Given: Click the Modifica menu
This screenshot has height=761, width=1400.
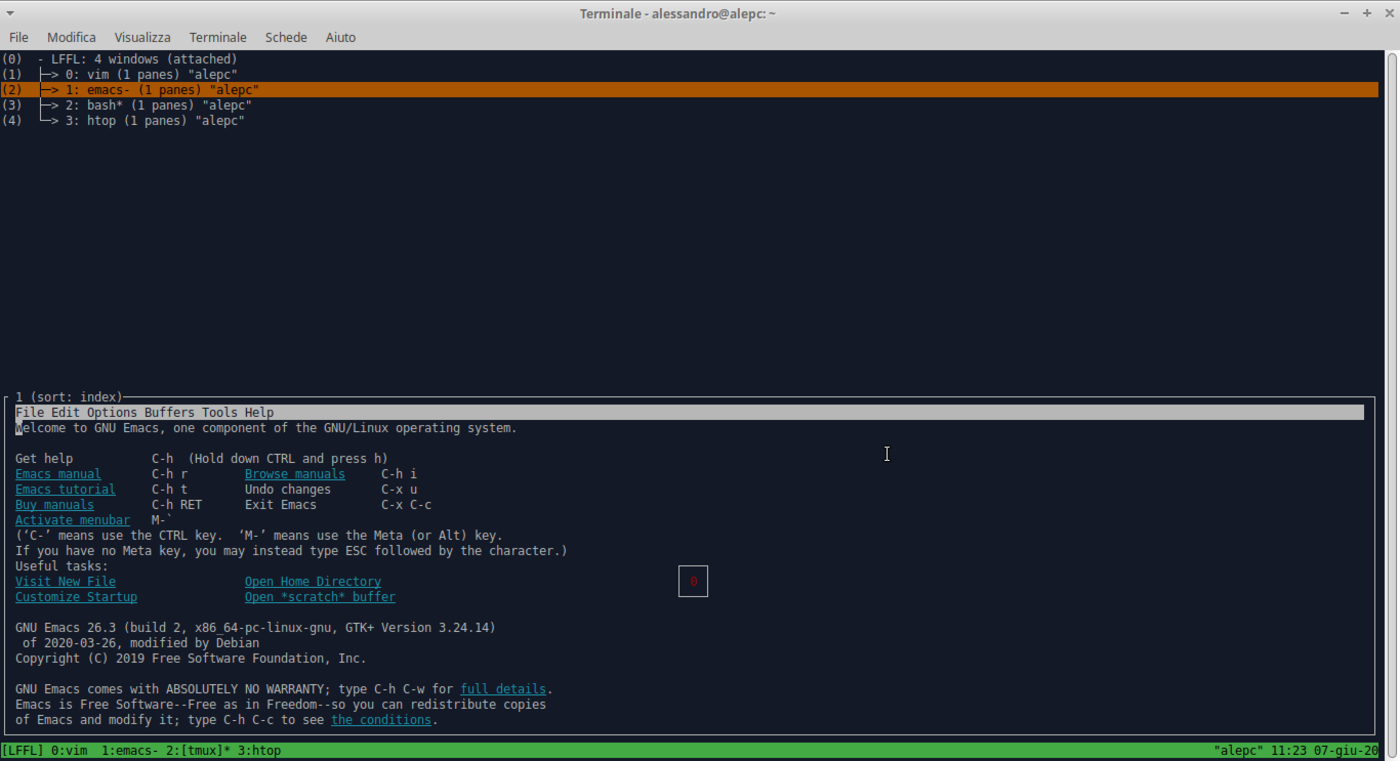Looking at the screenshot, I should click(x=71, y=37).
